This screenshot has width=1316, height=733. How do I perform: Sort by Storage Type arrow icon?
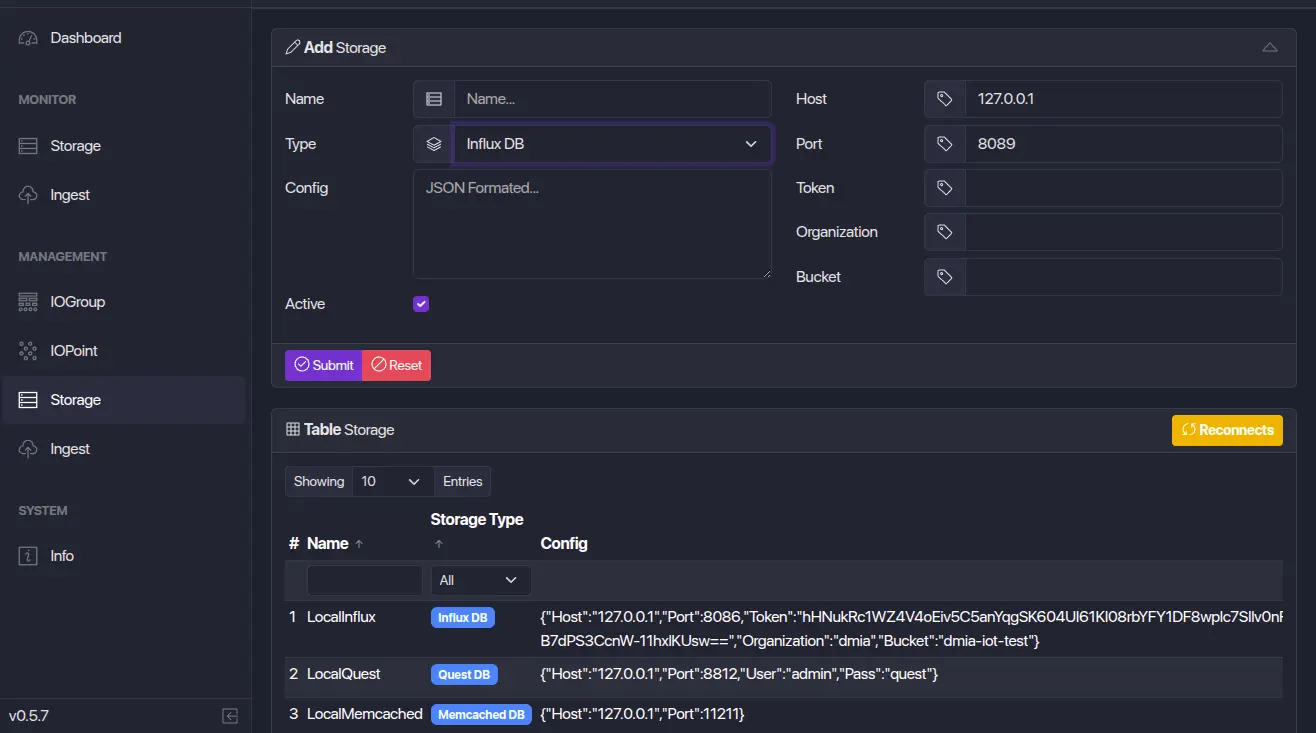click(x=437, y=545)
